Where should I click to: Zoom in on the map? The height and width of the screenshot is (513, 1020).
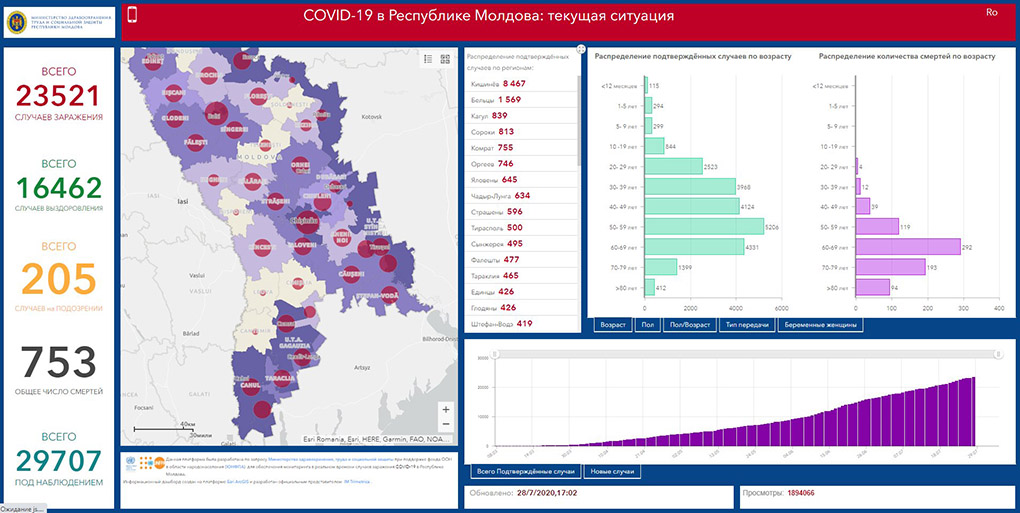(x=445, y=410)
